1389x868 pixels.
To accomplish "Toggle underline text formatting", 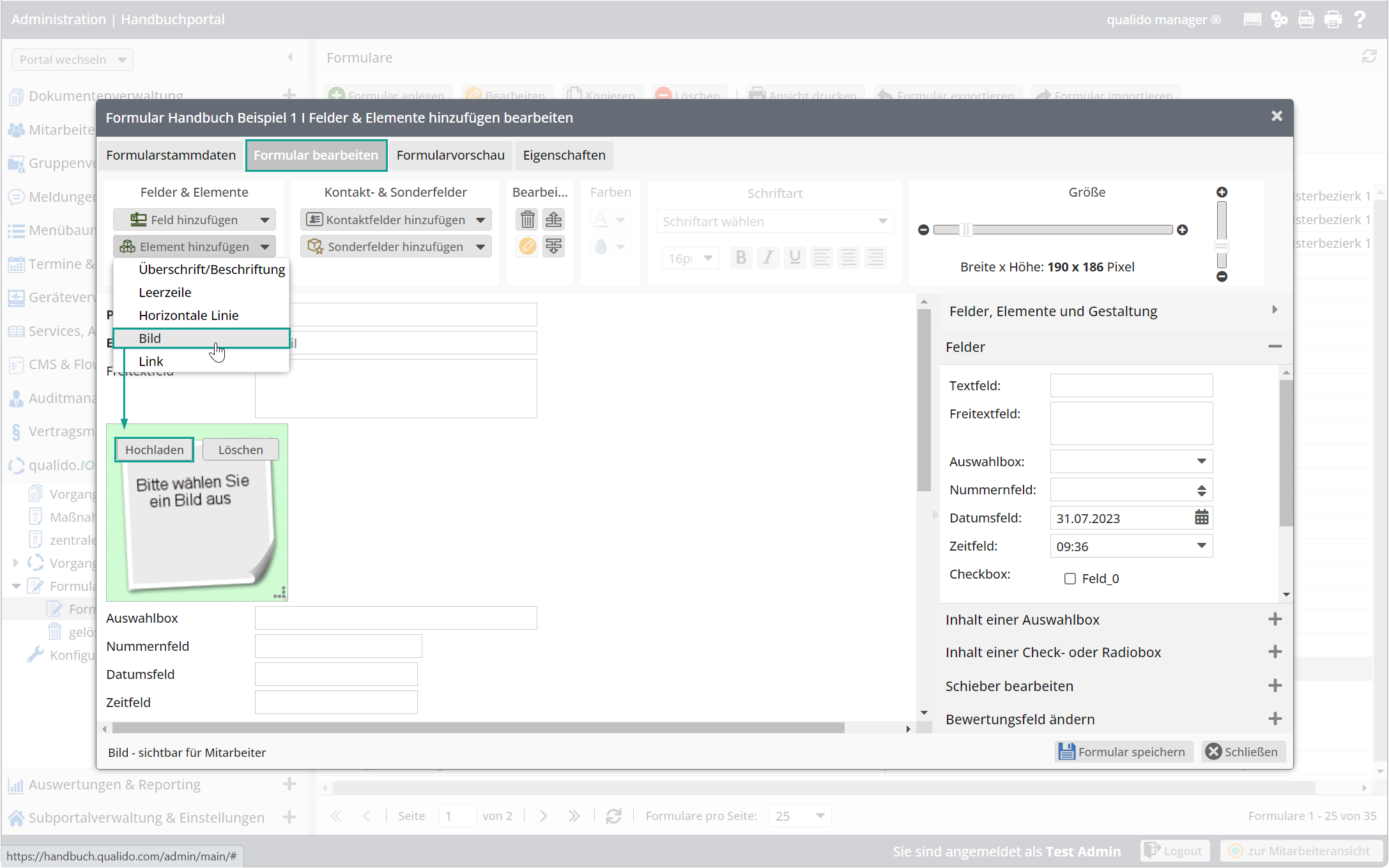I will click(x=795, y=257).
